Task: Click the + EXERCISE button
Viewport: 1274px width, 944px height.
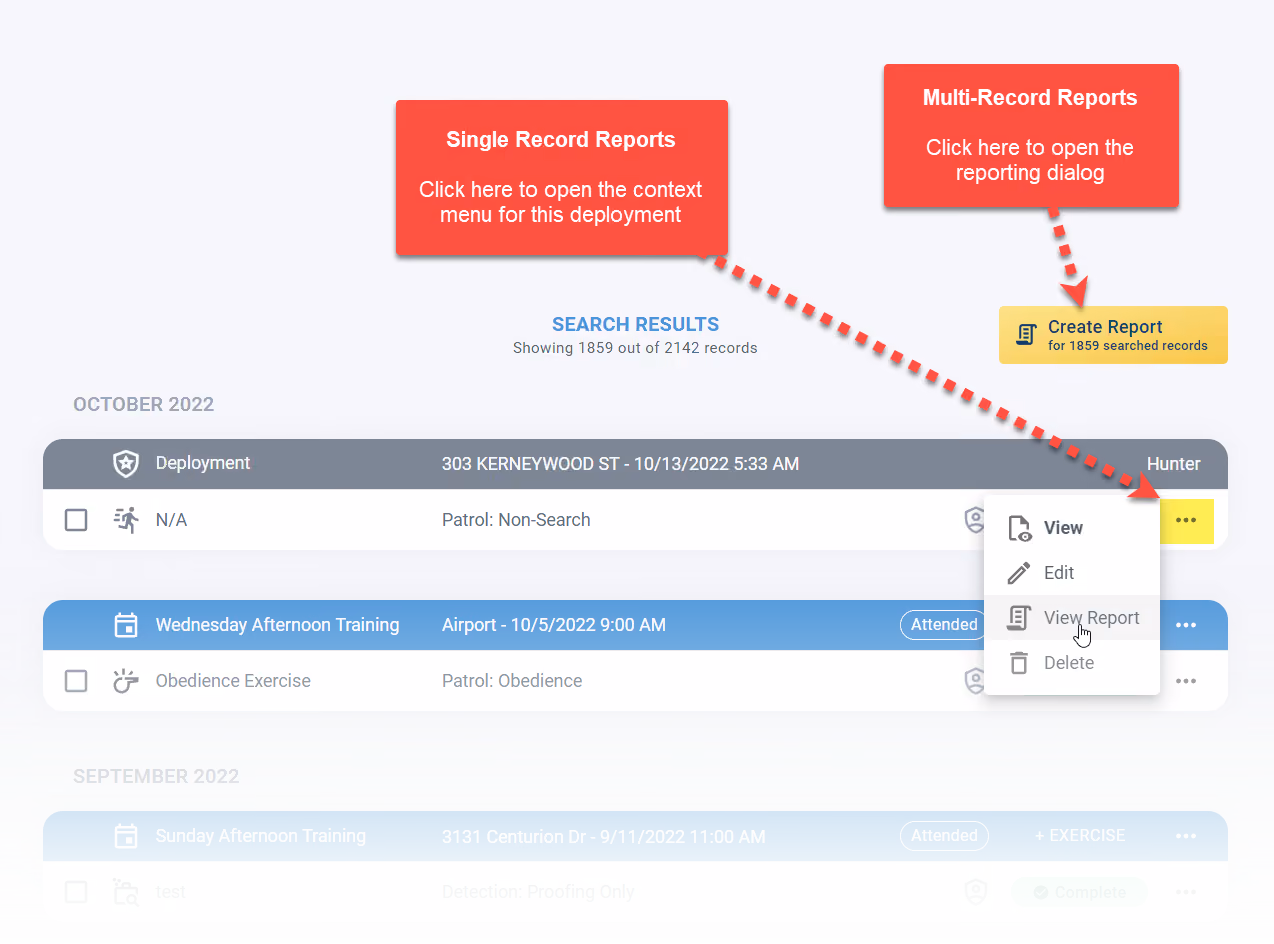Action: click(x=1079, y=836)
